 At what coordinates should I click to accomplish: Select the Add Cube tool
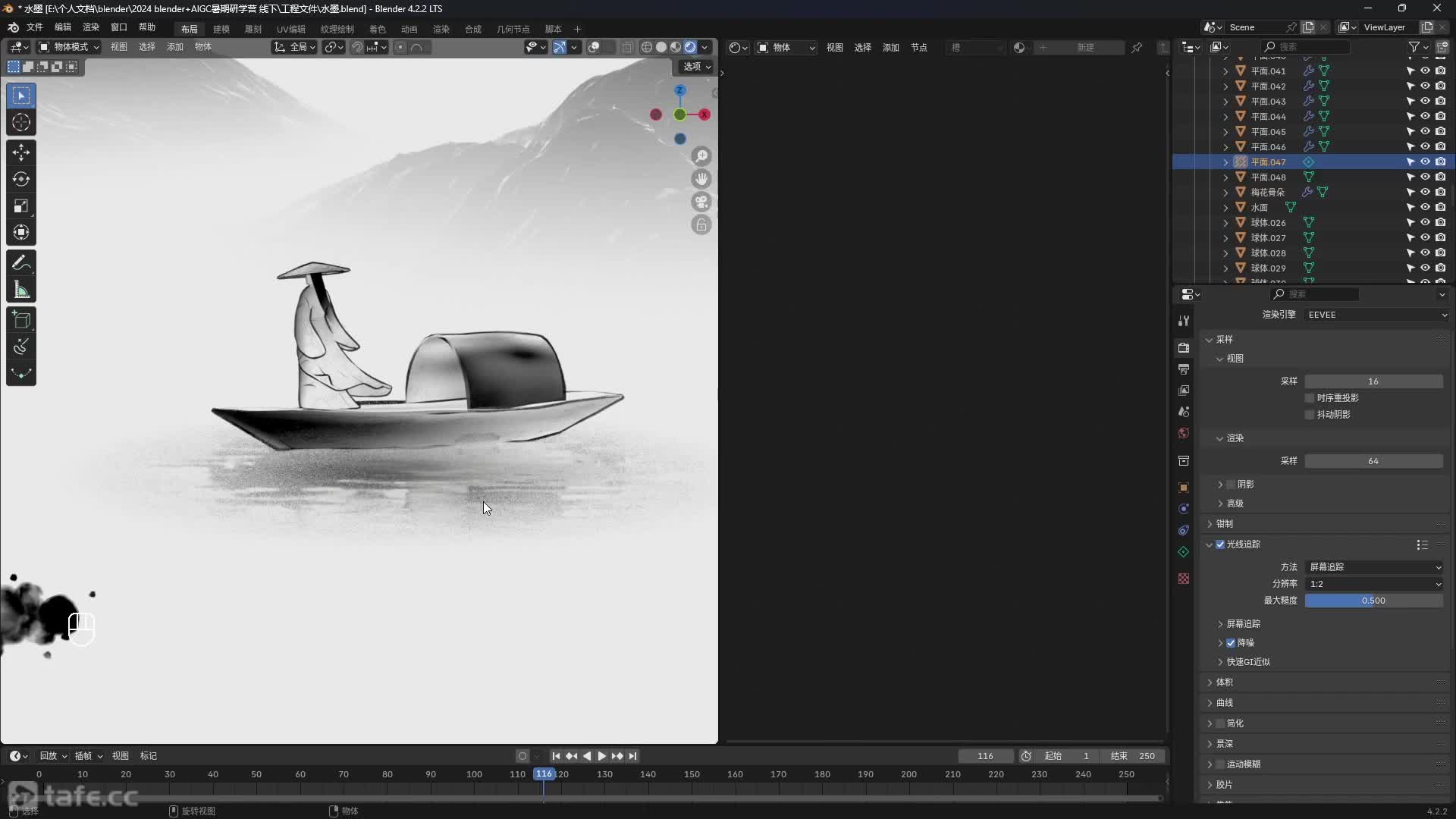pos(21,320)
